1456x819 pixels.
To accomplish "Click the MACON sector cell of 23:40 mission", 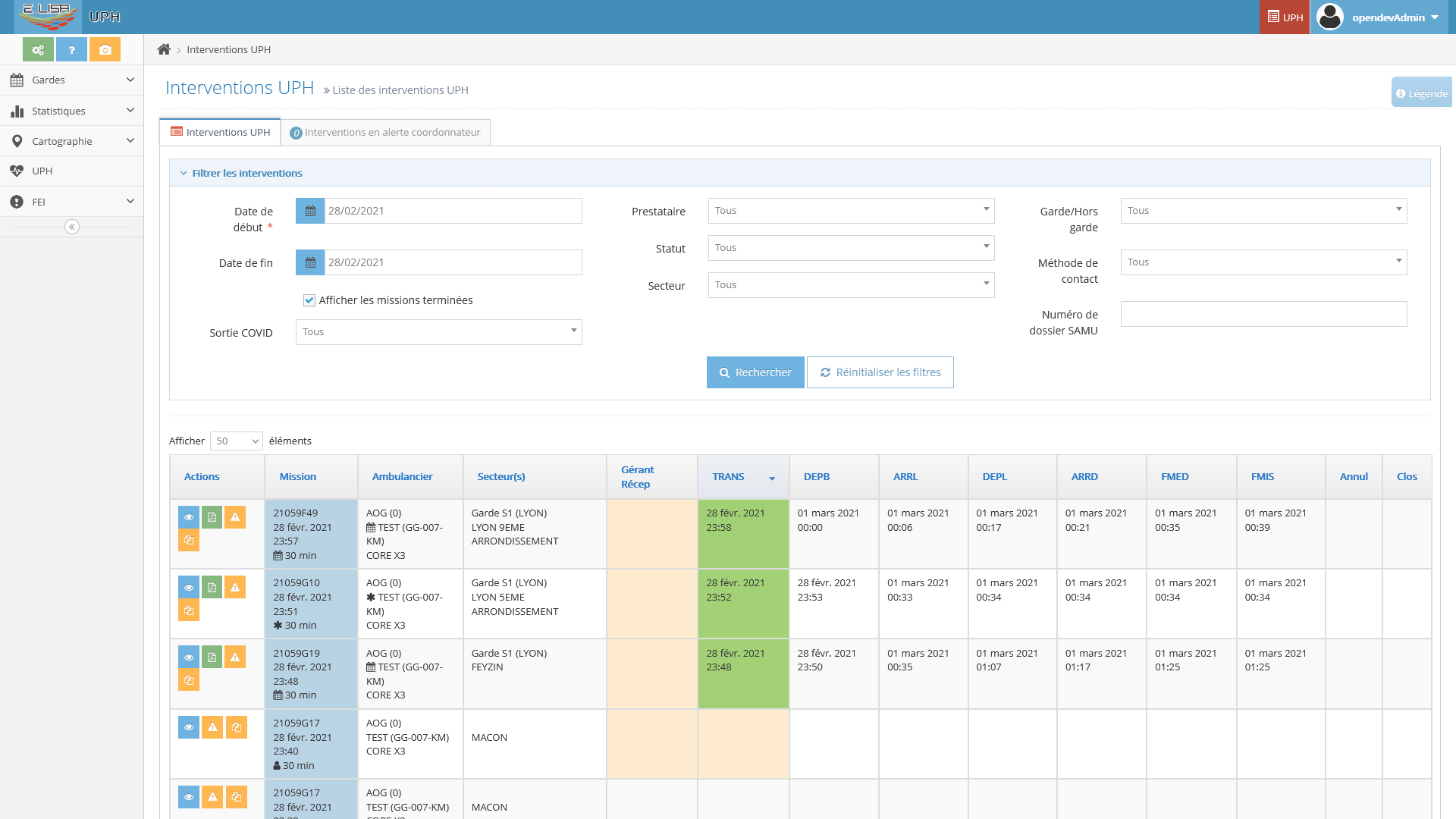I will tap(535, 744).
